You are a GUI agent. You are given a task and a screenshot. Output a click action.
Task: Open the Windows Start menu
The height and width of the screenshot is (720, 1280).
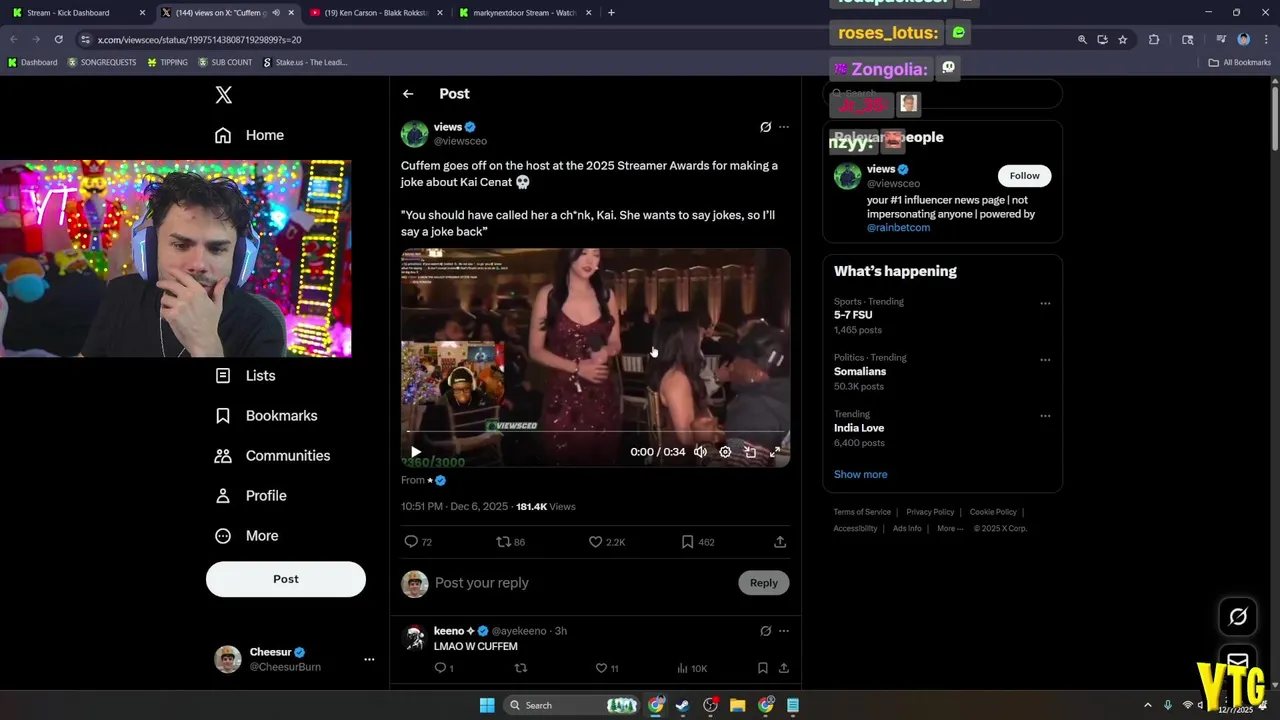[x=487, y=705]
